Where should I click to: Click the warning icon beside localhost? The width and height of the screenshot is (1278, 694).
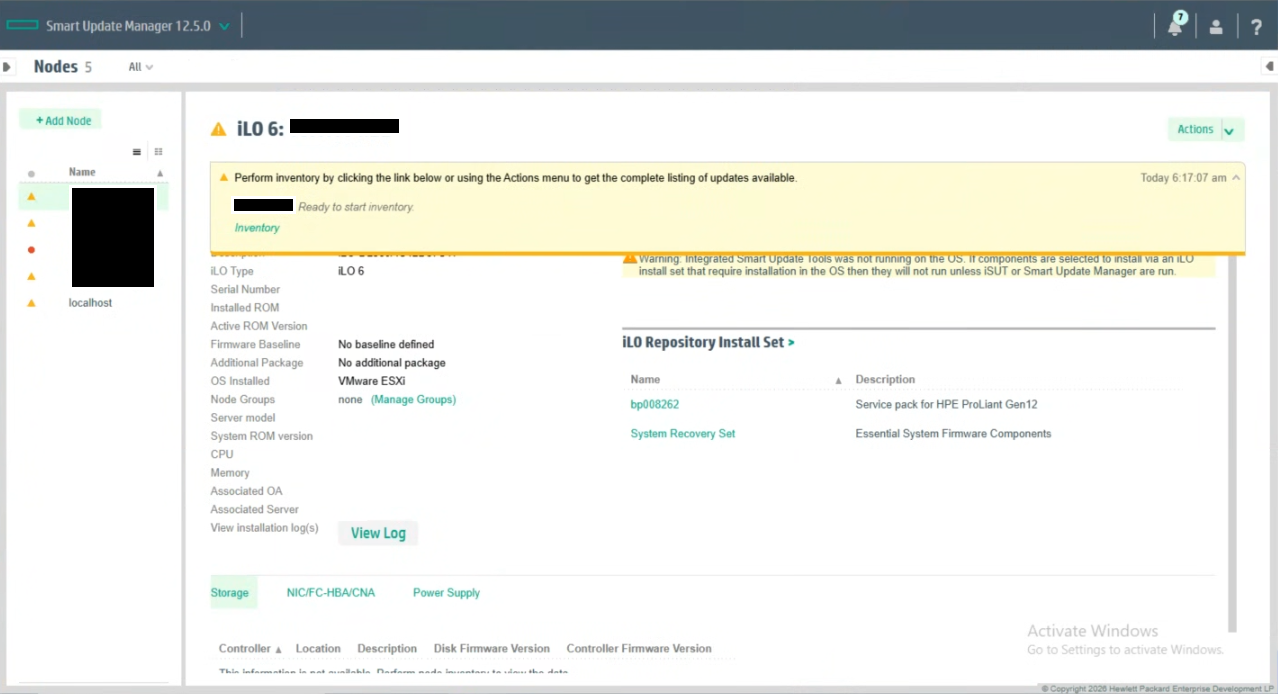coord(31,302)
